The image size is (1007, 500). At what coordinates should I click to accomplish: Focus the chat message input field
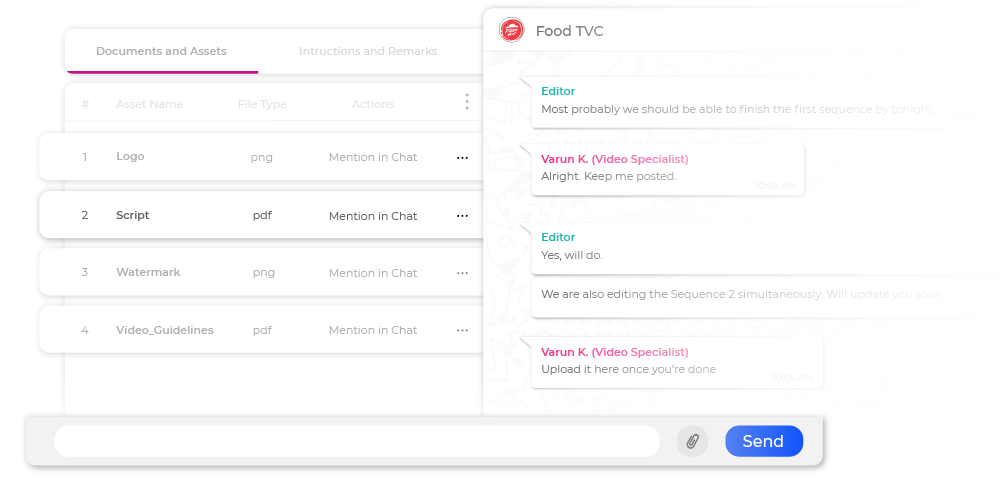[356, 441]
